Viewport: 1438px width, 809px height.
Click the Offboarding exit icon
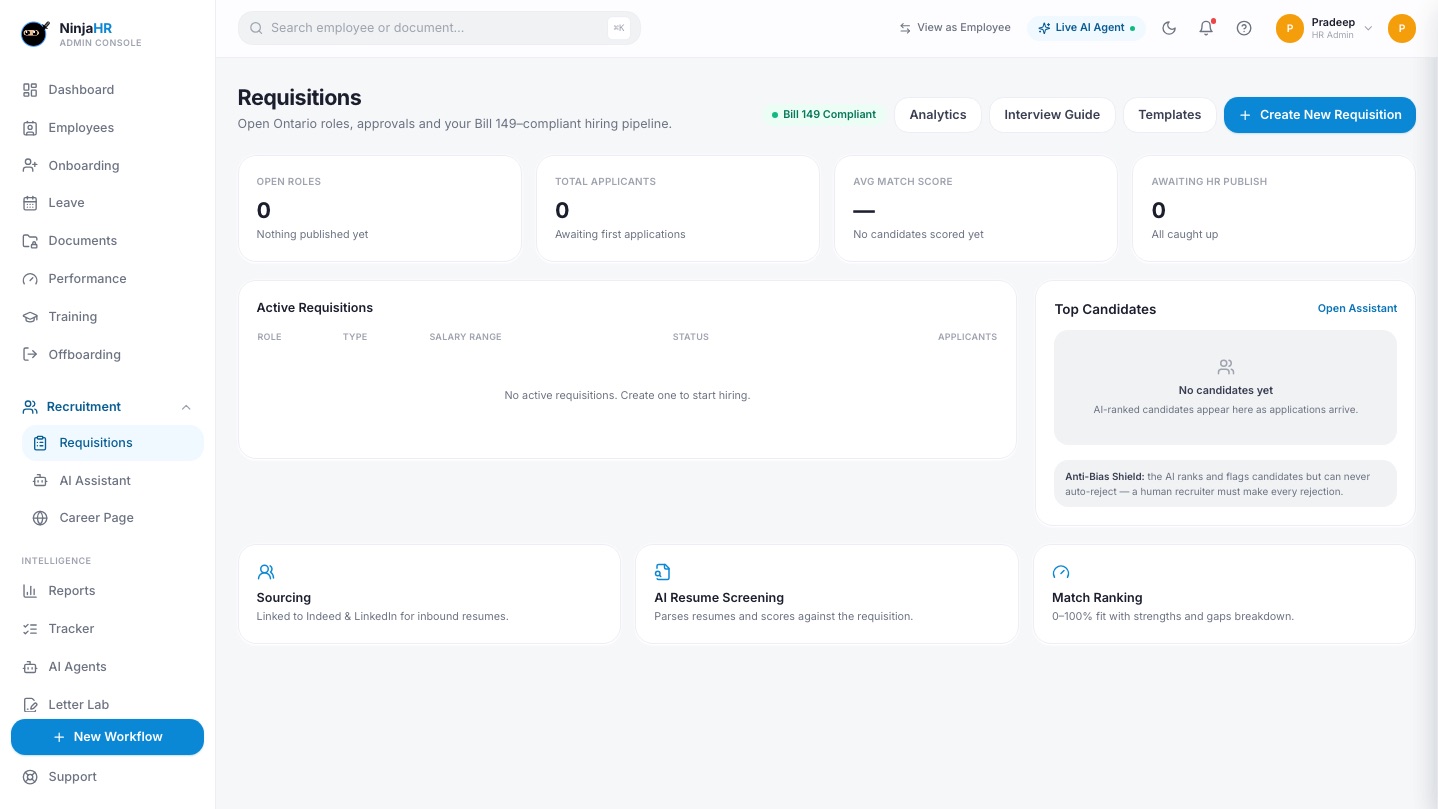(x=30, y=355)
